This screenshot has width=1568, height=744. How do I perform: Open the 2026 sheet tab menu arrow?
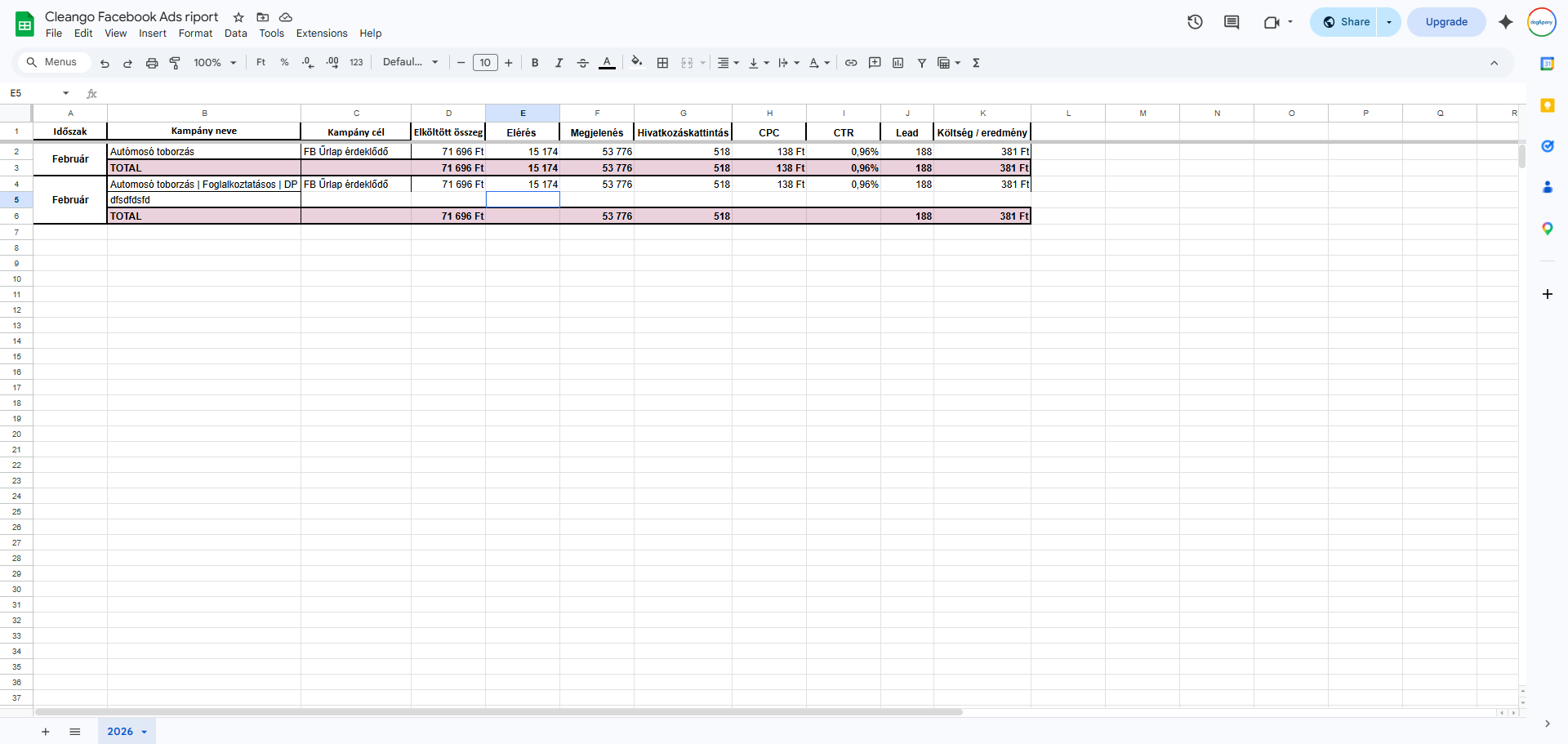(145, 732)
